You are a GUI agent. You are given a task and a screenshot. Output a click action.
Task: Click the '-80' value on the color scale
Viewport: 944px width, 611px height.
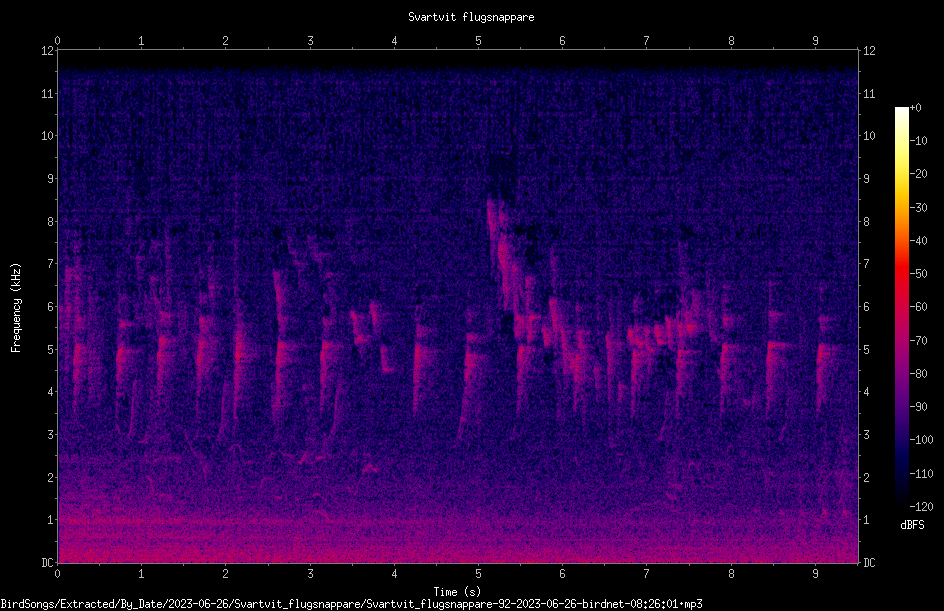(919, 374)
